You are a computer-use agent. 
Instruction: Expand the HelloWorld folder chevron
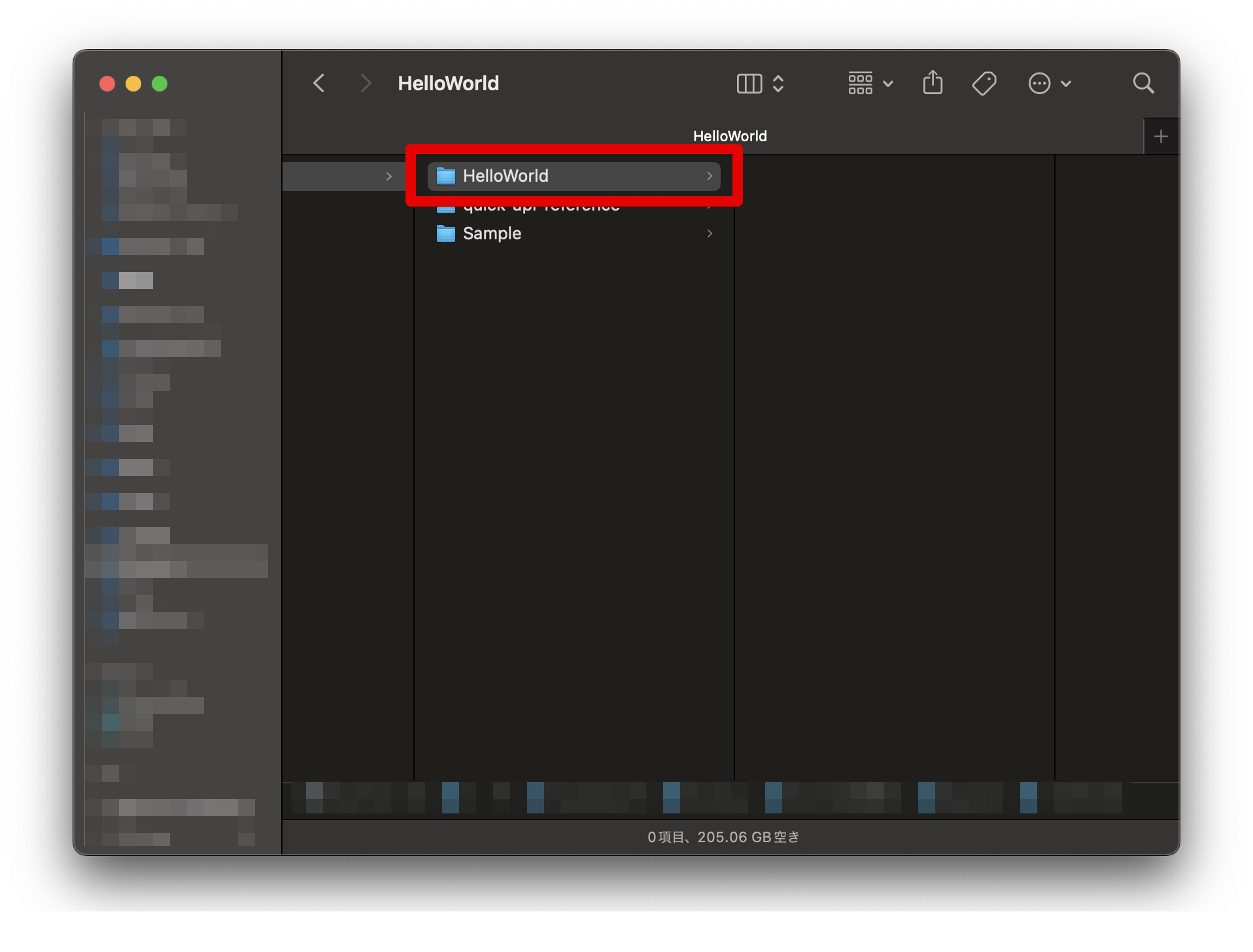pos(710,176)
